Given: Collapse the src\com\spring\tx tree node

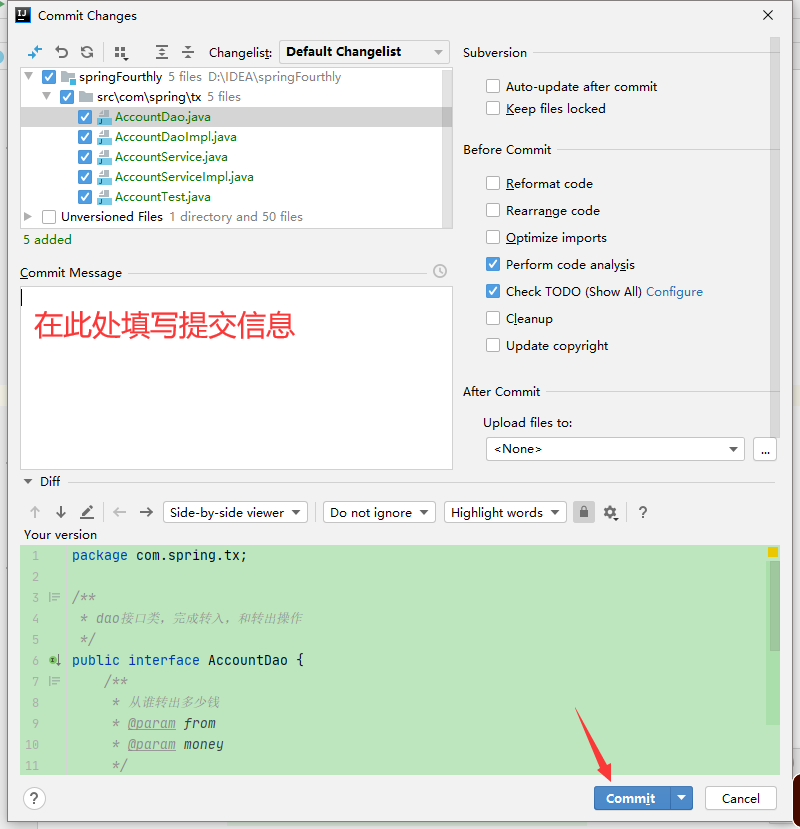Looking at the screenshot, I should tap(47, 96).
